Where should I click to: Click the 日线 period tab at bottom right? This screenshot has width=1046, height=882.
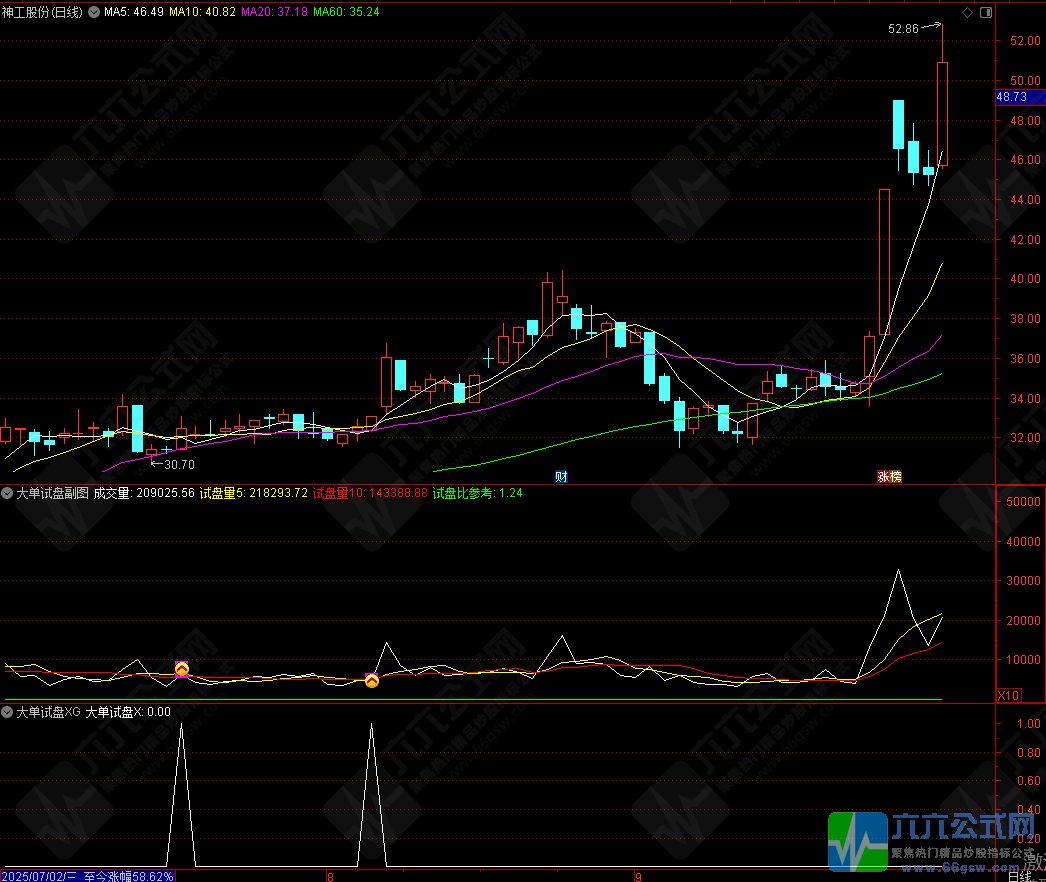coord(1020,875)
